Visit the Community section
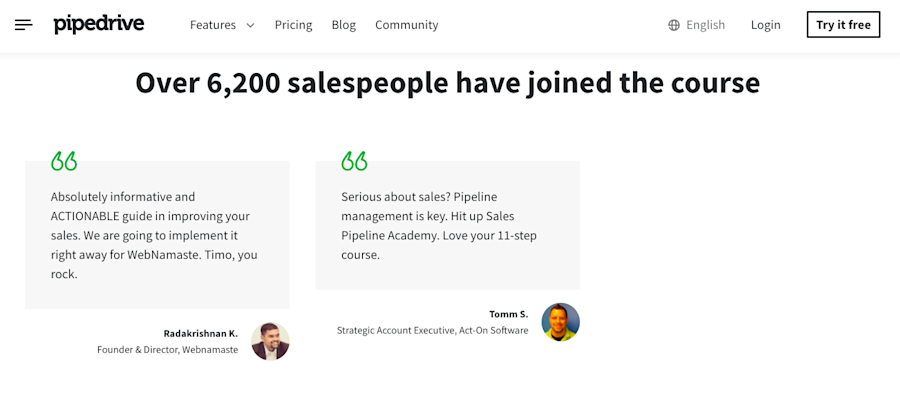900x400 pixels. coord(406,25)
